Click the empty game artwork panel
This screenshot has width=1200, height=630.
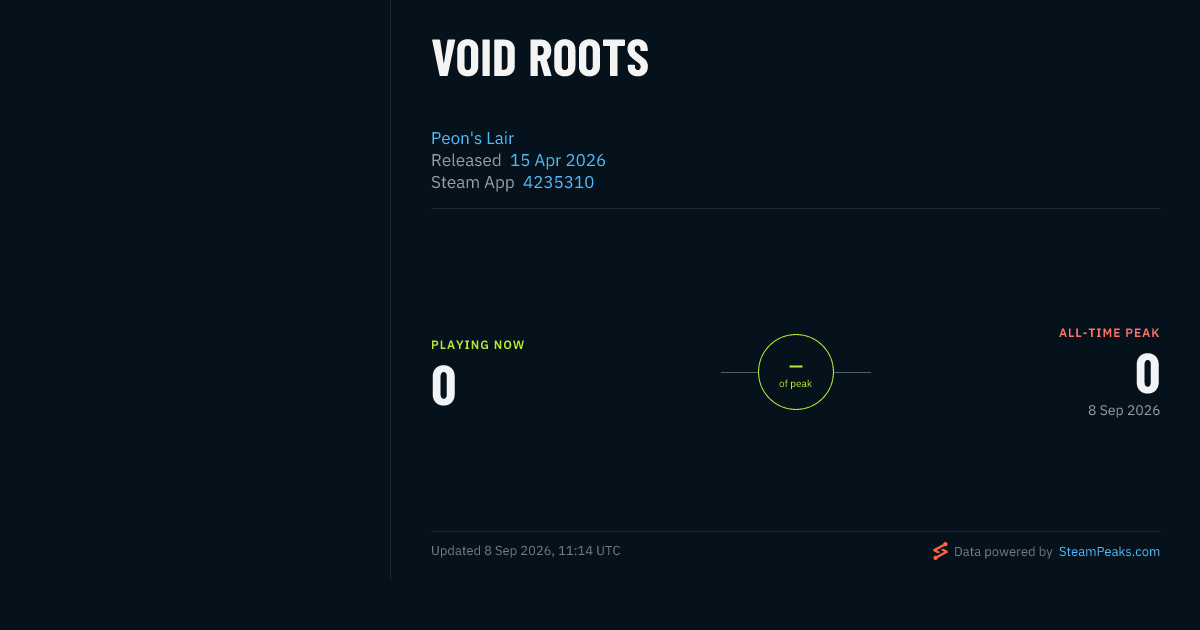coord(195,290)
